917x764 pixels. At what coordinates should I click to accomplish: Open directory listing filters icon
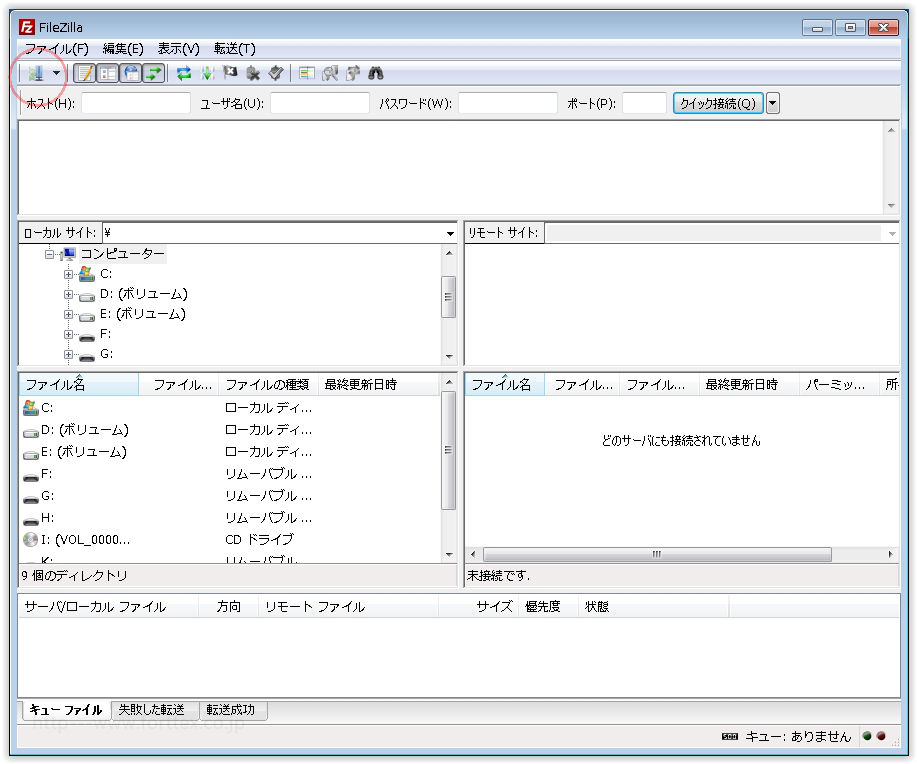point(306,73)
